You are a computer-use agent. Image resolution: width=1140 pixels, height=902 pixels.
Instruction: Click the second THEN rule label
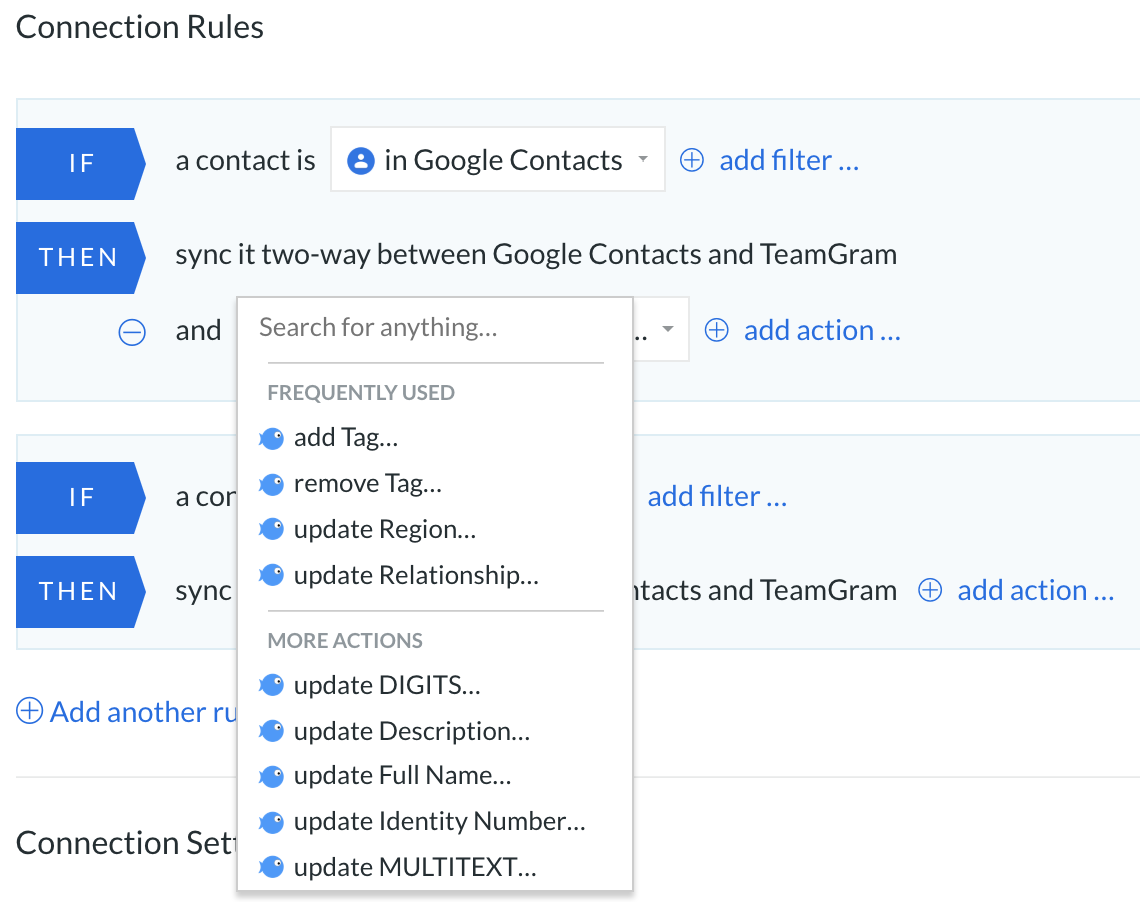[81, 592]
